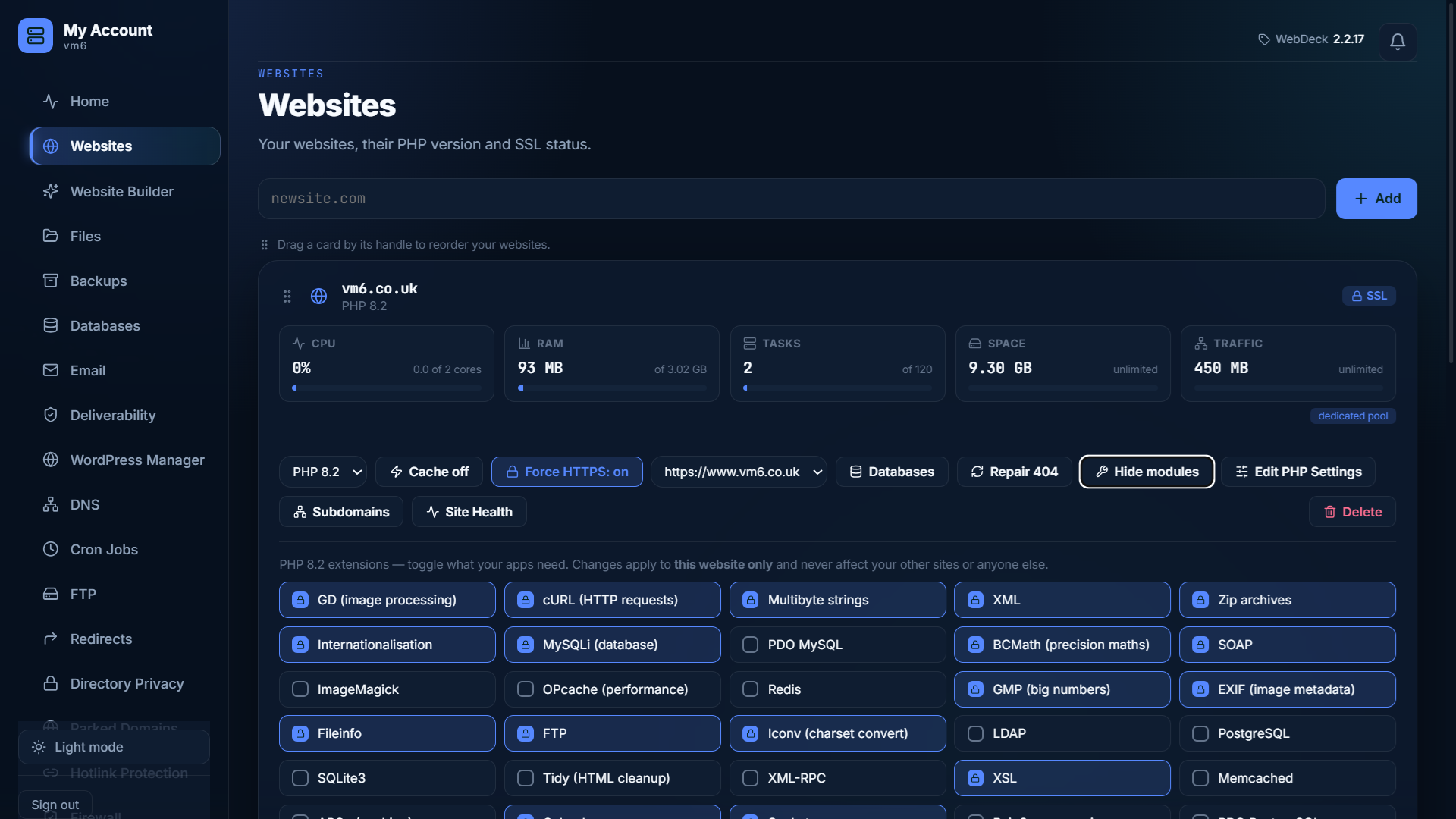This screenshot has height=819, width=1456.
Task: Open the Backups section
Action: tap(125, 281)
